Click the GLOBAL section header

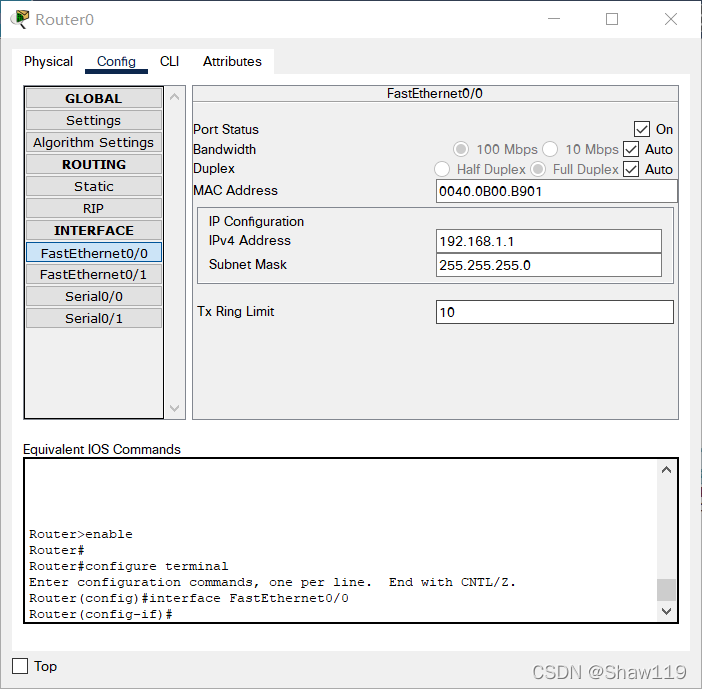94,98
